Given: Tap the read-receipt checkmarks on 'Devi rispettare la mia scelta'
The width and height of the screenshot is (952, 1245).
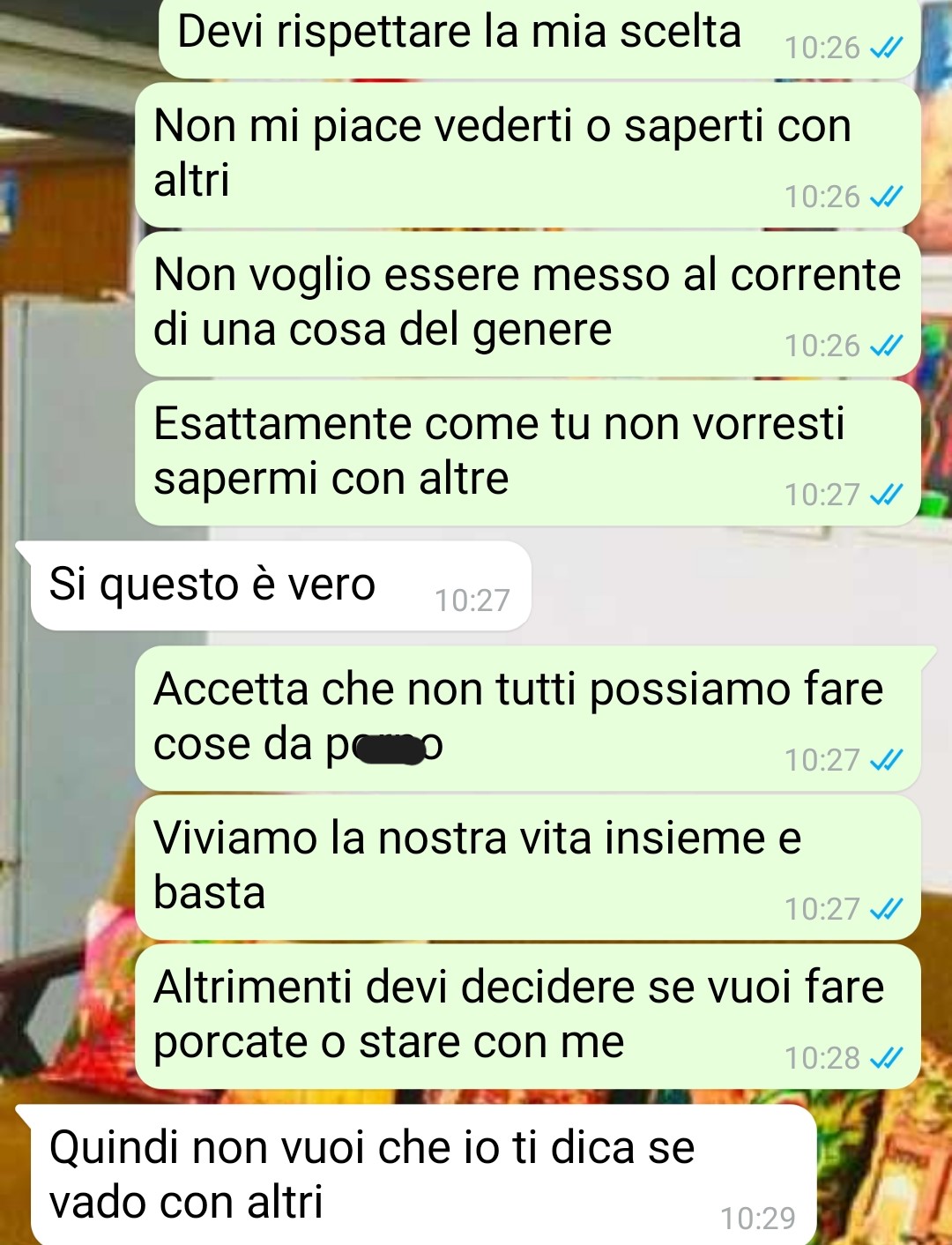Looking at the screenshot, I should [x=886, y=48].
